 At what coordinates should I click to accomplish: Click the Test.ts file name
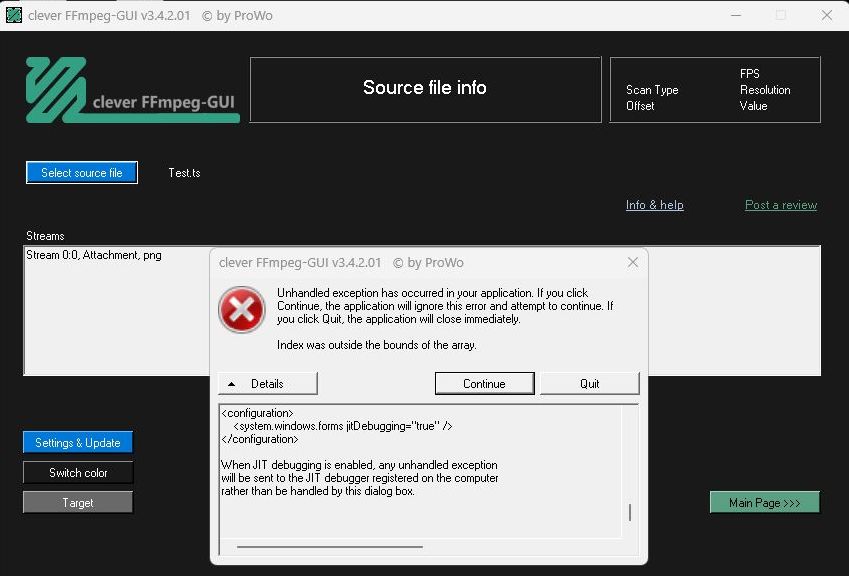(185, 173)
